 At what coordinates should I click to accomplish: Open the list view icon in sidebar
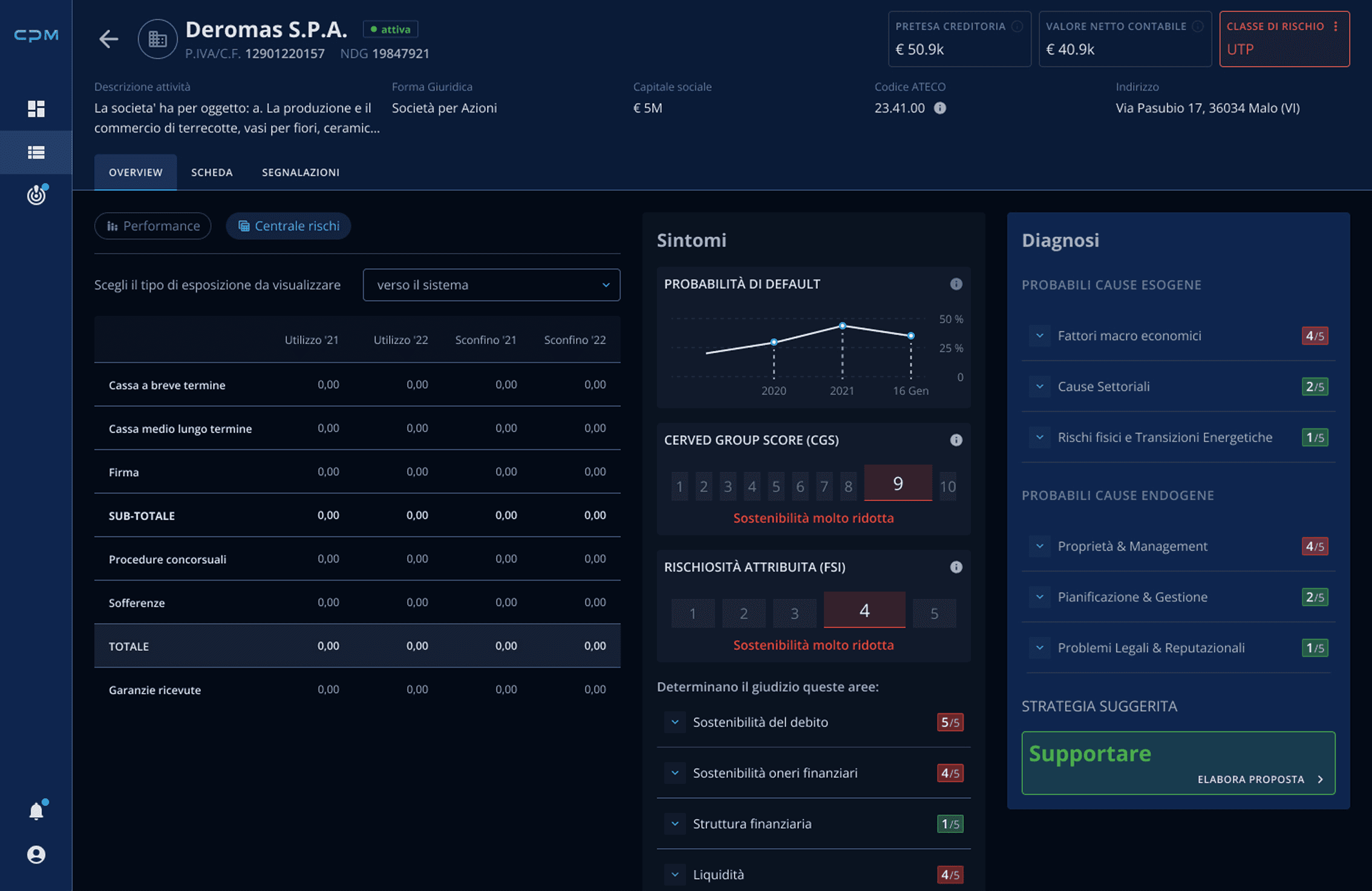tap(36, 152)
